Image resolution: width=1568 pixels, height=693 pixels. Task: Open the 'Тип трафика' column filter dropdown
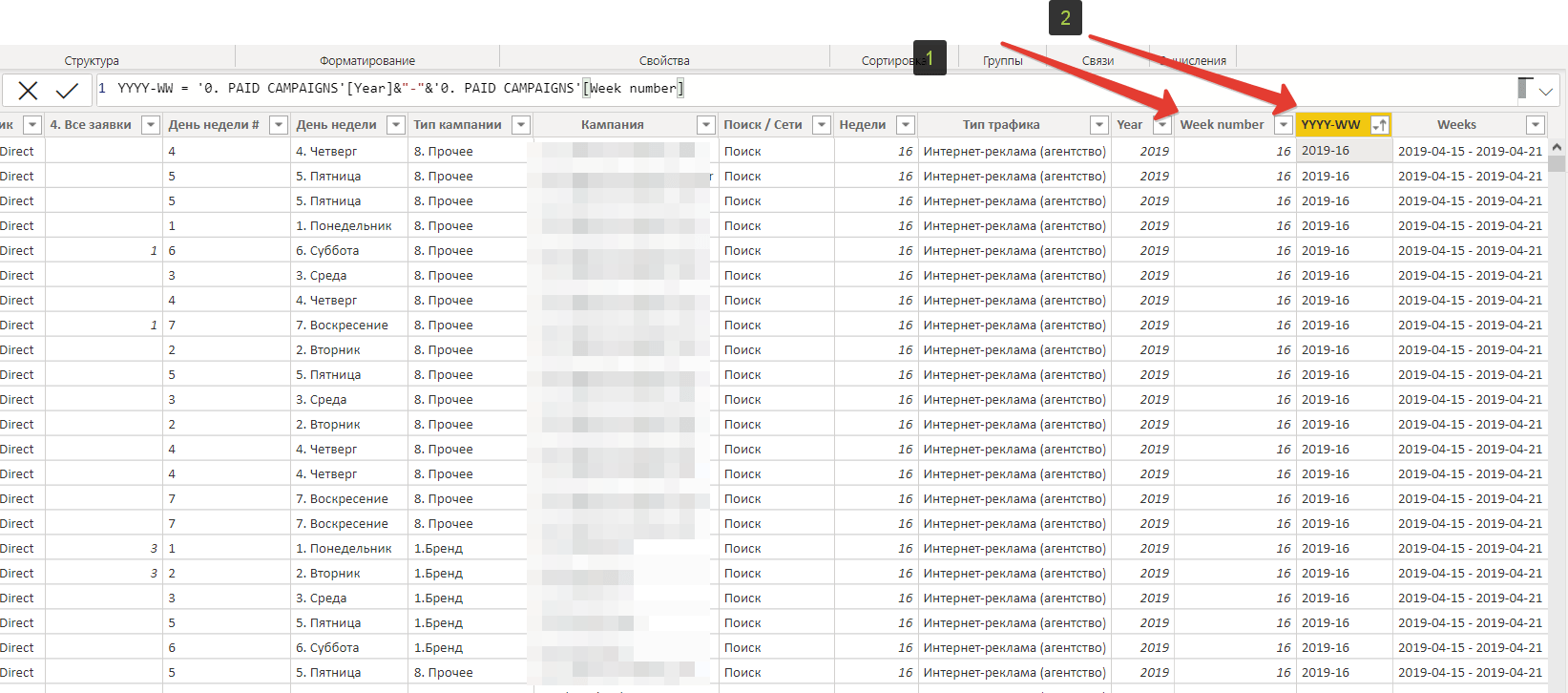(x=1099, y=125)
